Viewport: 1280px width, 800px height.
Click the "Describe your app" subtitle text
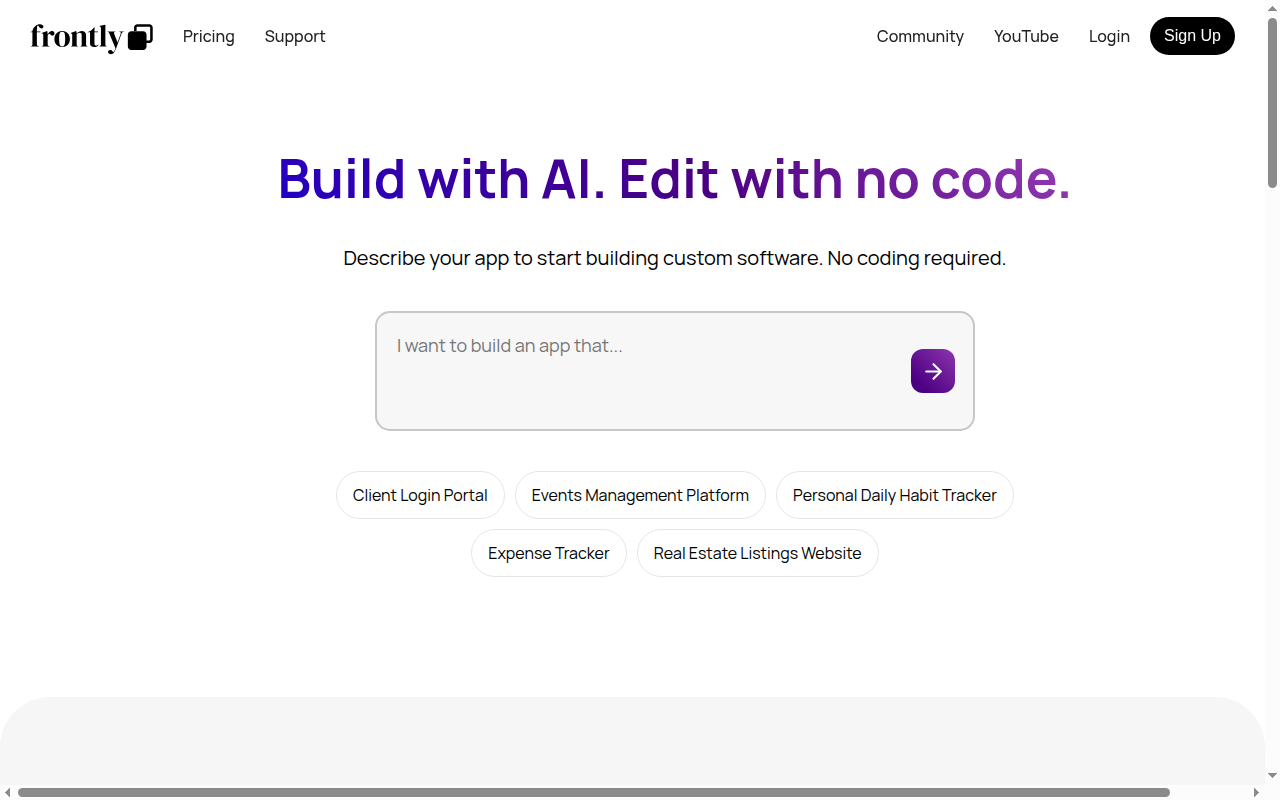(x=675, y=258)
